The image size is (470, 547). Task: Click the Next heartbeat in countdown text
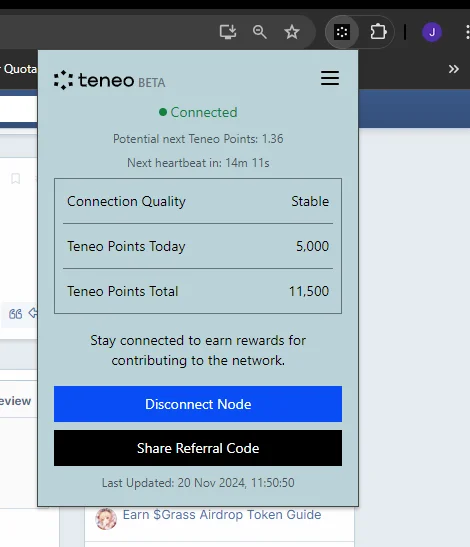(198, 163)
